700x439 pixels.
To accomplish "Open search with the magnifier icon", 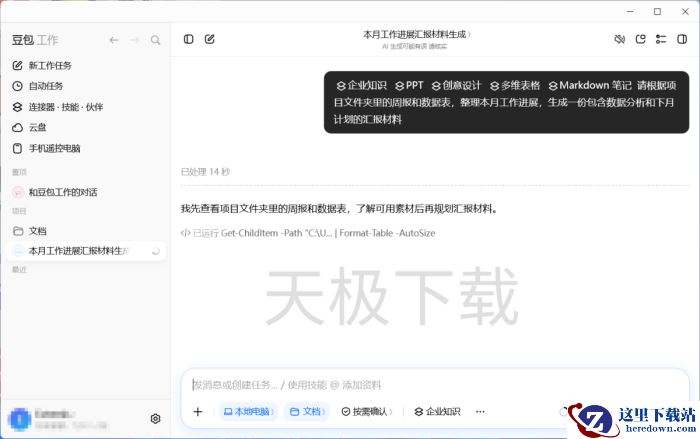I will [155, 40].
